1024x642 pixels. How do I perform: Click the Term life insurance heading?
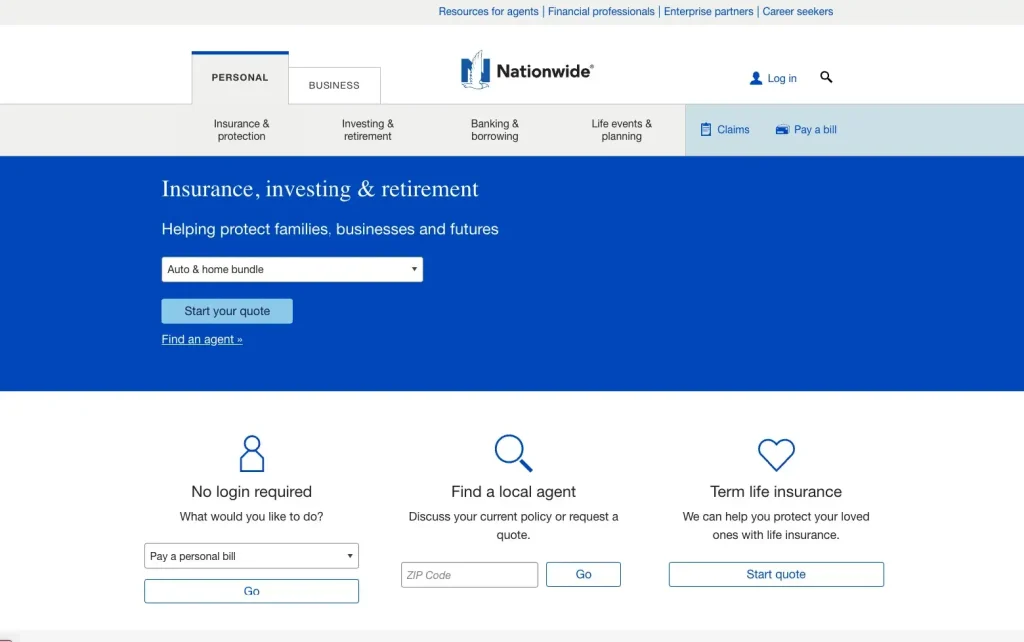[x=776, y=491]
